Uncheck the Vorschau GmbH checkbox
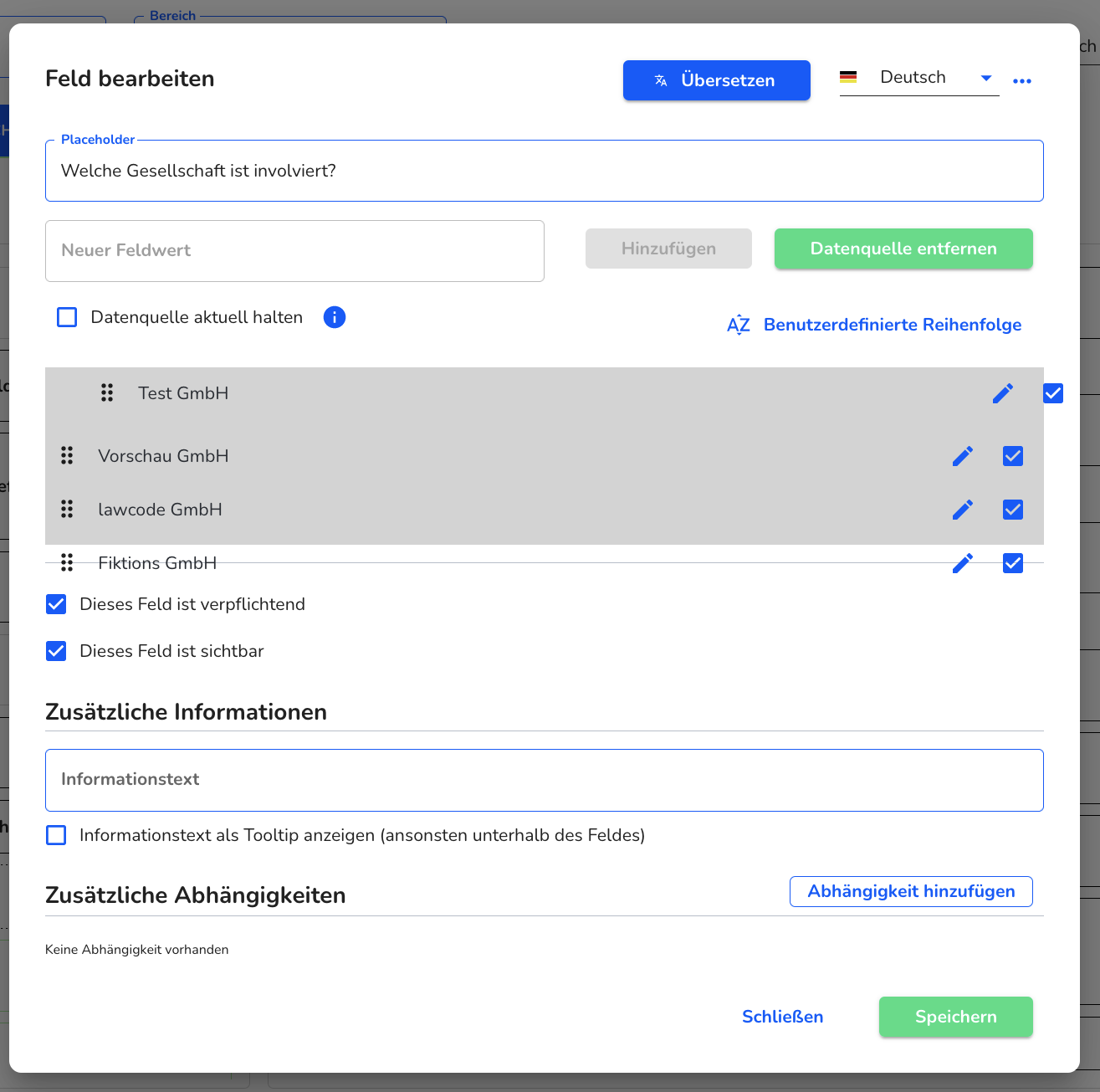The height and width of the screenshot is (1092, 1100). point(1013,456)
